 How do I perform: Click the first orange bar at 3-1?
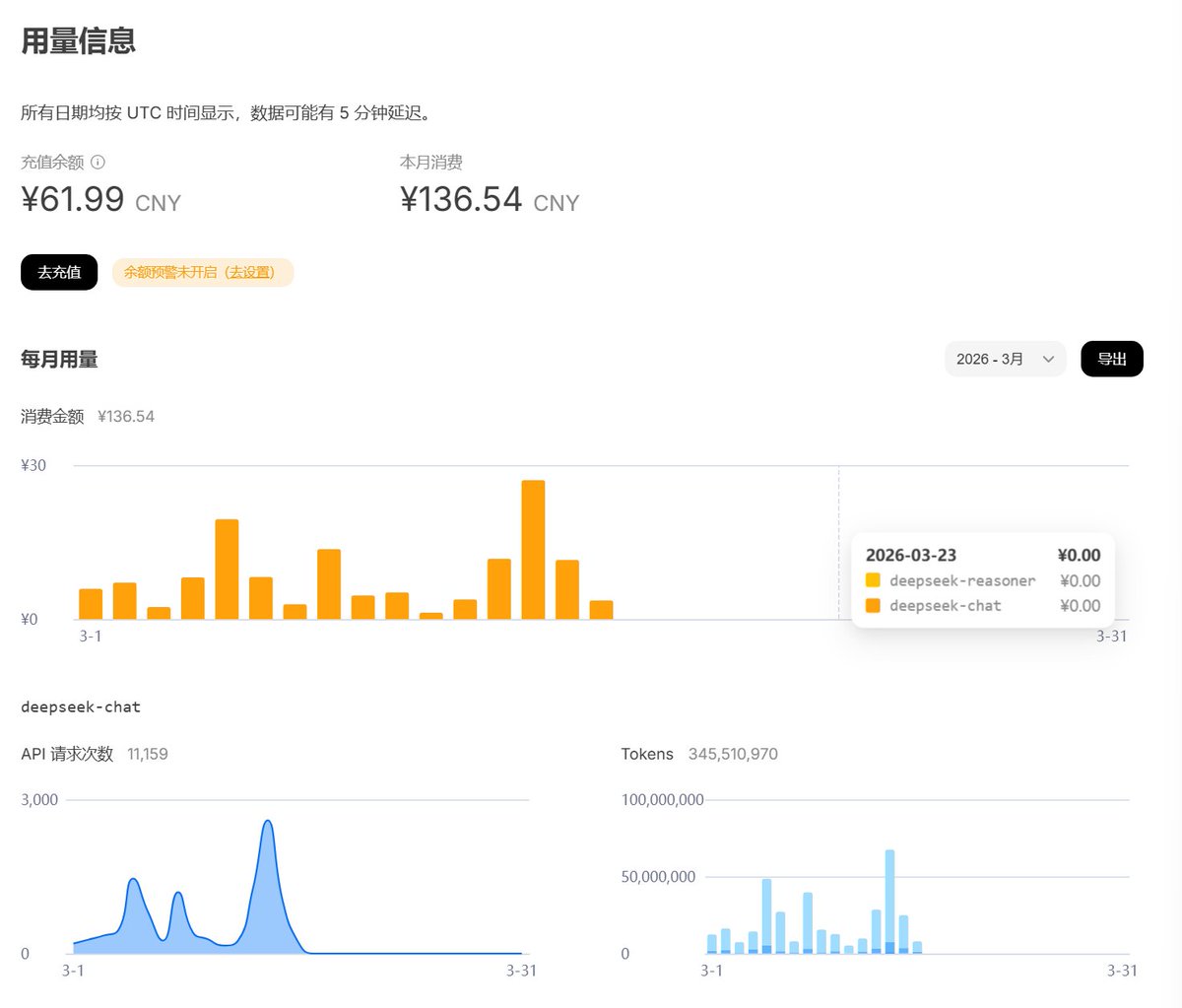[91, 604]
